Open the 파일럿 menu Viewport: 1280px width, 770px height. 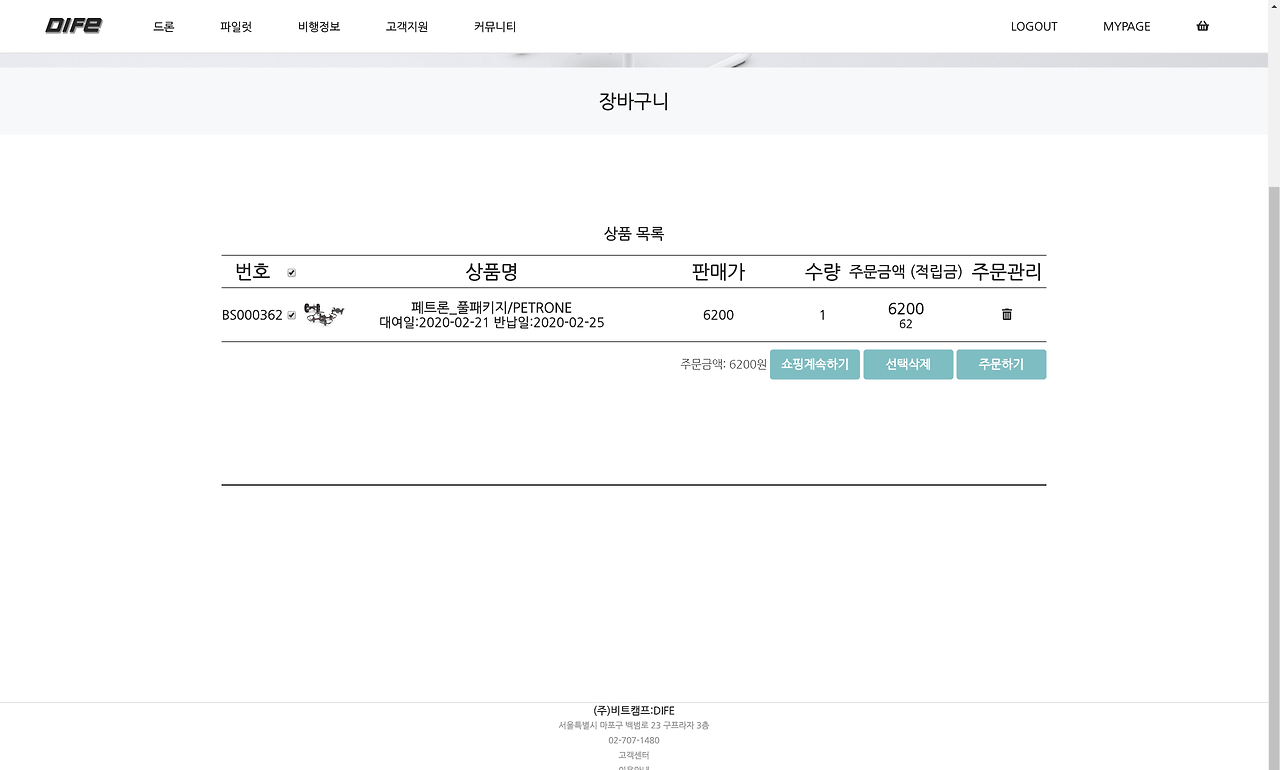(x=236, y=27)
